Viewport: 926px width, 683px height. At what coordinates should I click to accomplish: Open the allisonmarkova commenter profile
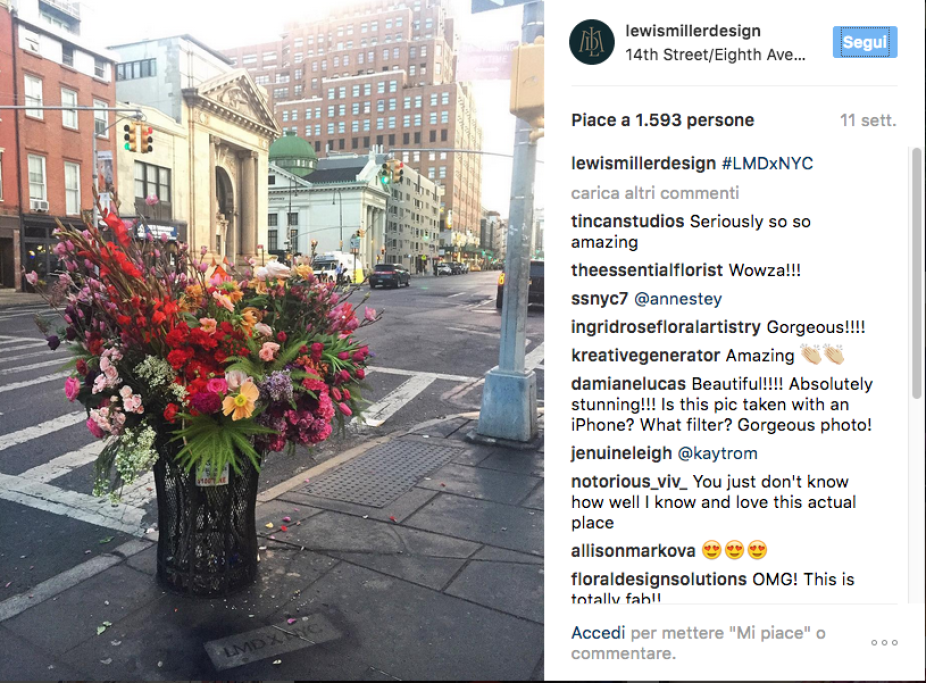coord(633,551)
